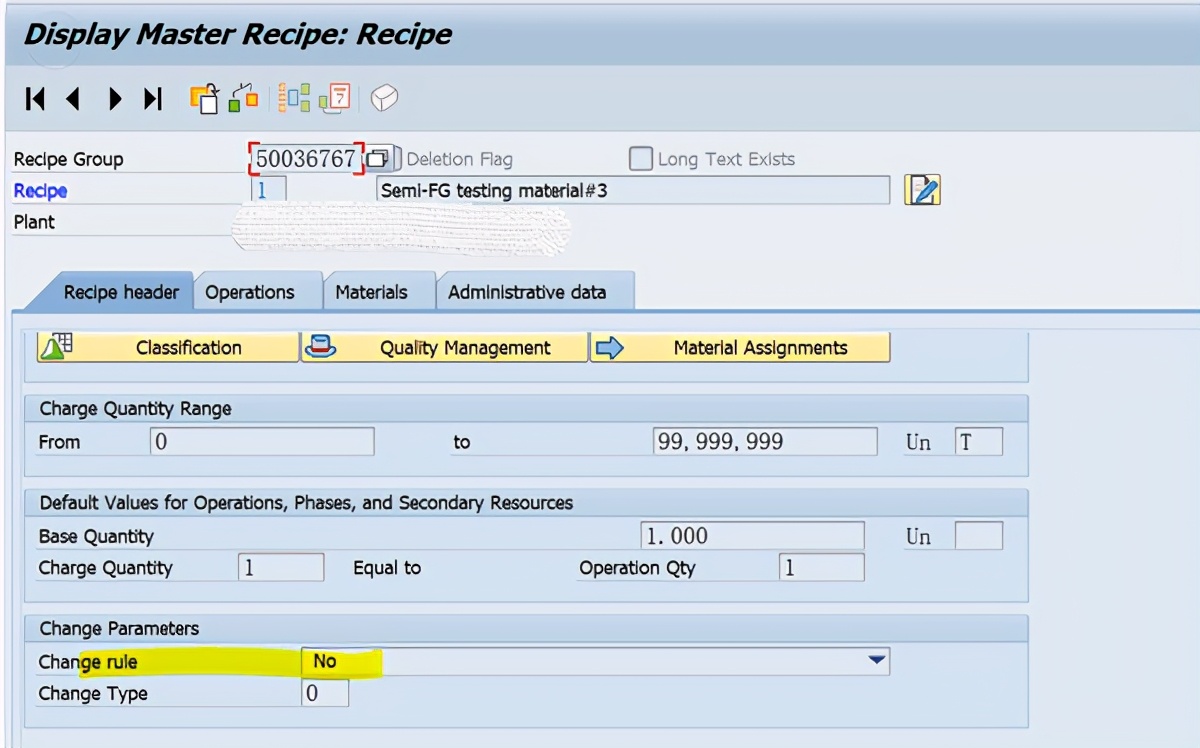Switch to the Operations tab
Image resolution: width=1200 pixels, height=748 pixels.
[249, 291]
